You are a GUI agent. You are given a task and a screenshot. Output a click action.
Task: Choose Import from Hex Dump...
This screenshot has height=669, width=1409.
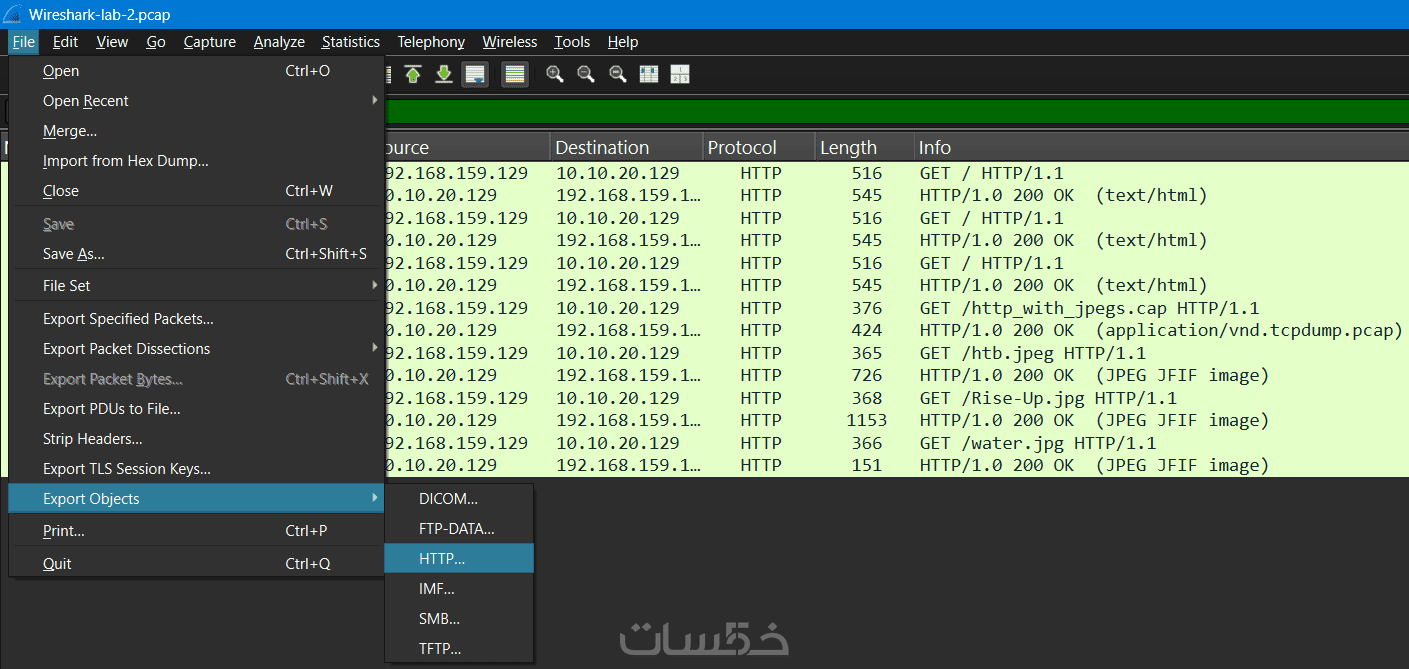click(x=196, y=161)
